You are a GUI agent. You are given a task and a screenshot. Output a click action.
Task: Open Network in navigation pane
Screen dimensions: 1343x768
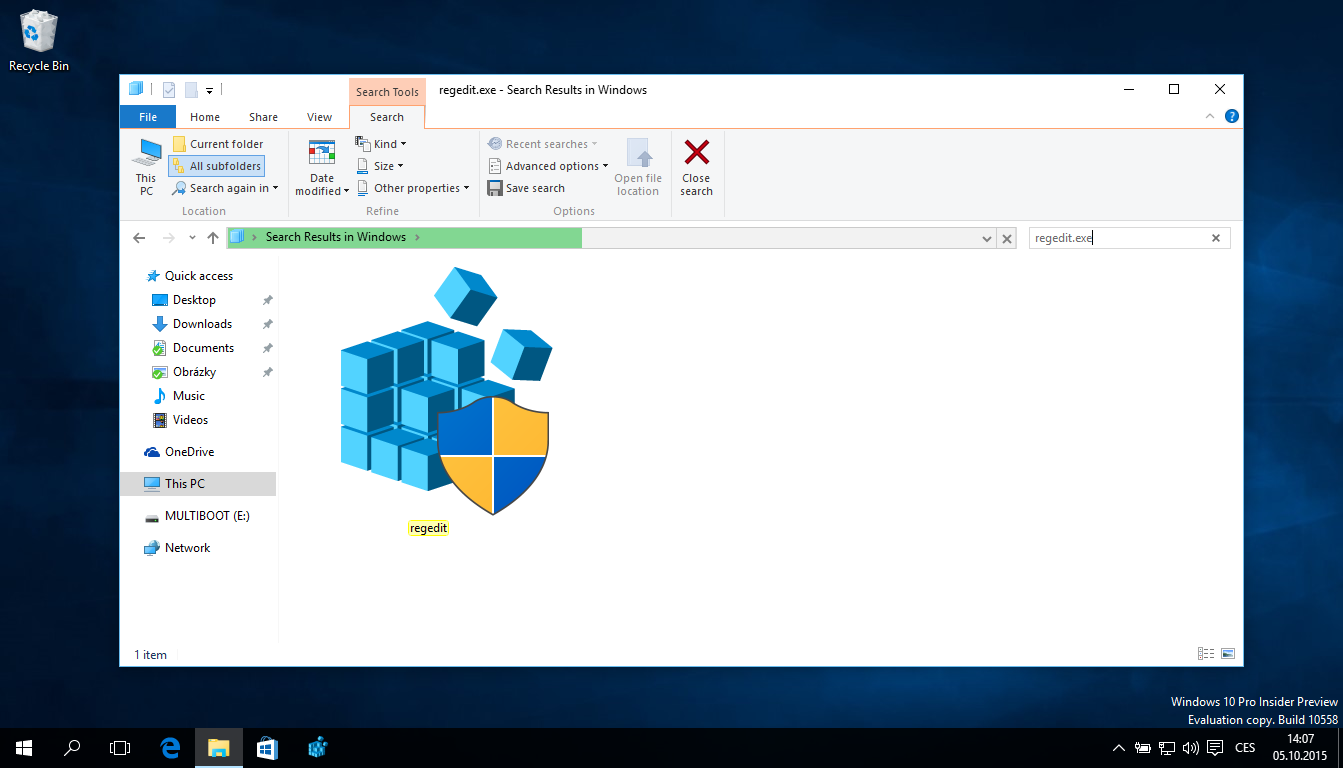(x=187, y=548)
